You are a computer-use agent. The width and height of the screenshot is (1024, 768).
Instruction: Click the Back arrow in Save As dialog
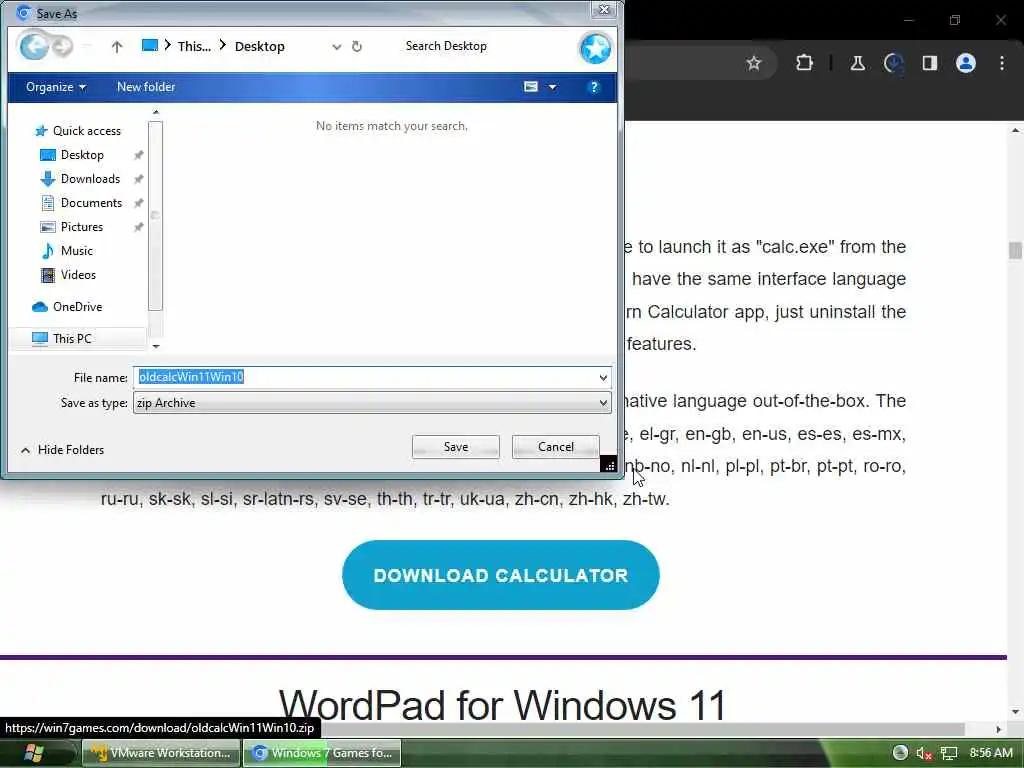pyautogui.click(x=34, y=46)
